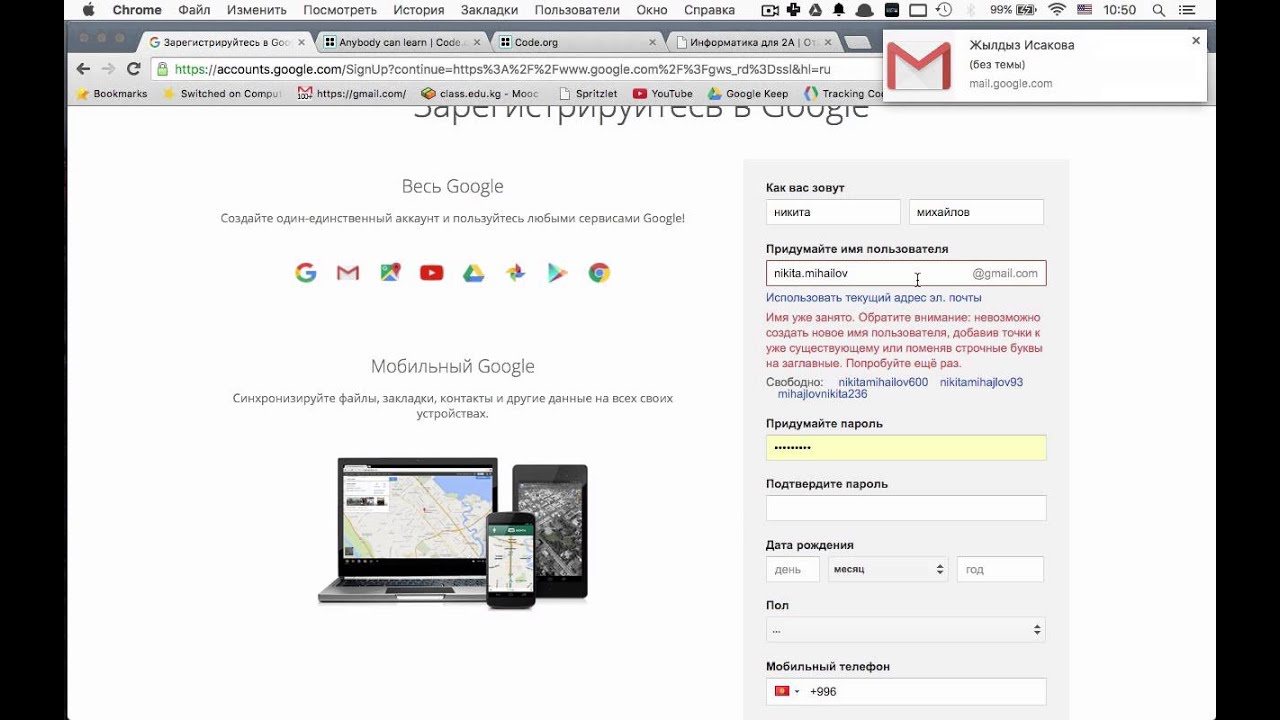
Task: Open Spotlight search magnifier in menu bar
Action: point(1158,10)
